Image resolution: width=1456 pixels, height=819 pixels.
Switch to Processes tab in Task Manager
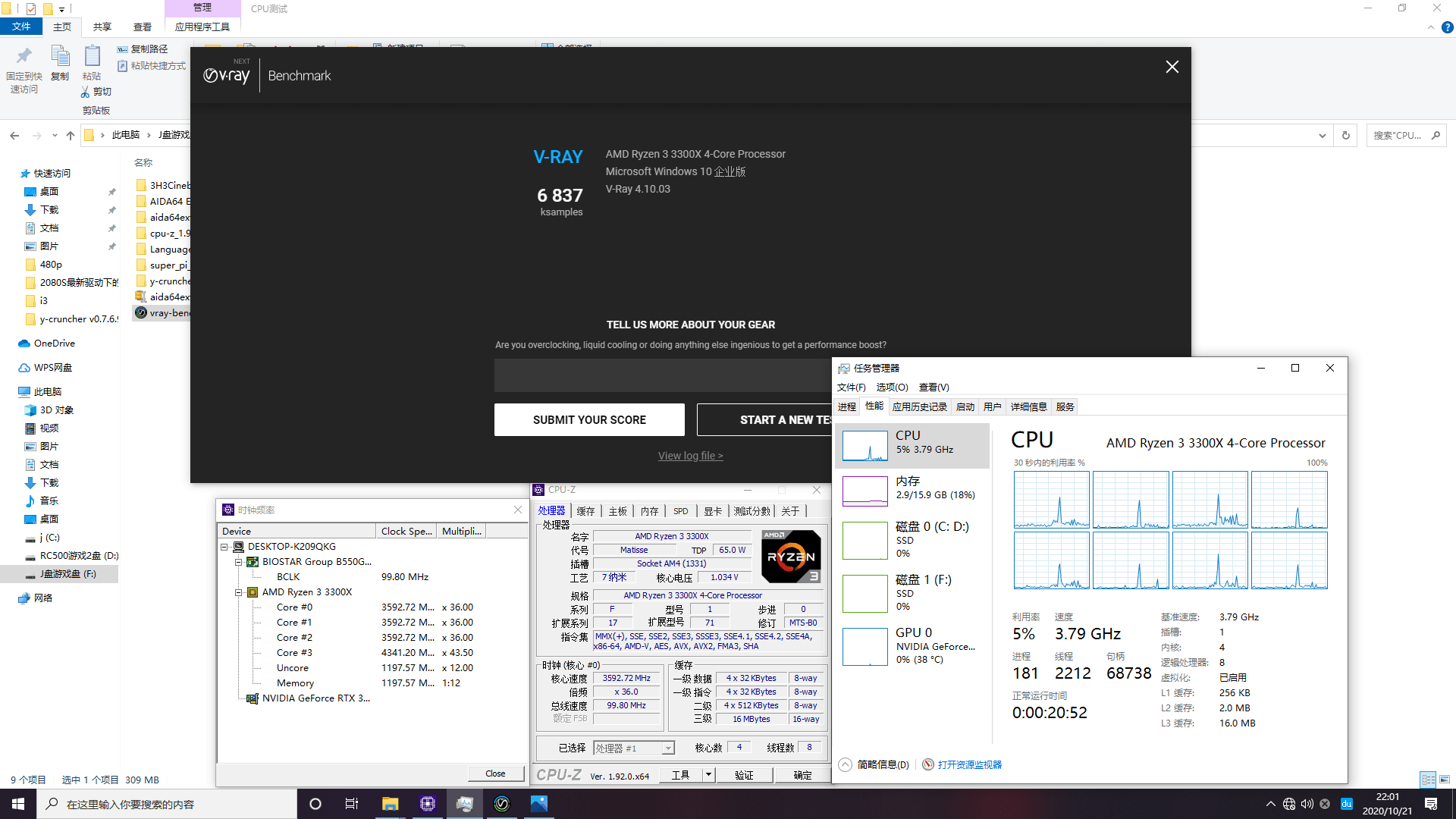pyautogui.click(x=847, y=407)
